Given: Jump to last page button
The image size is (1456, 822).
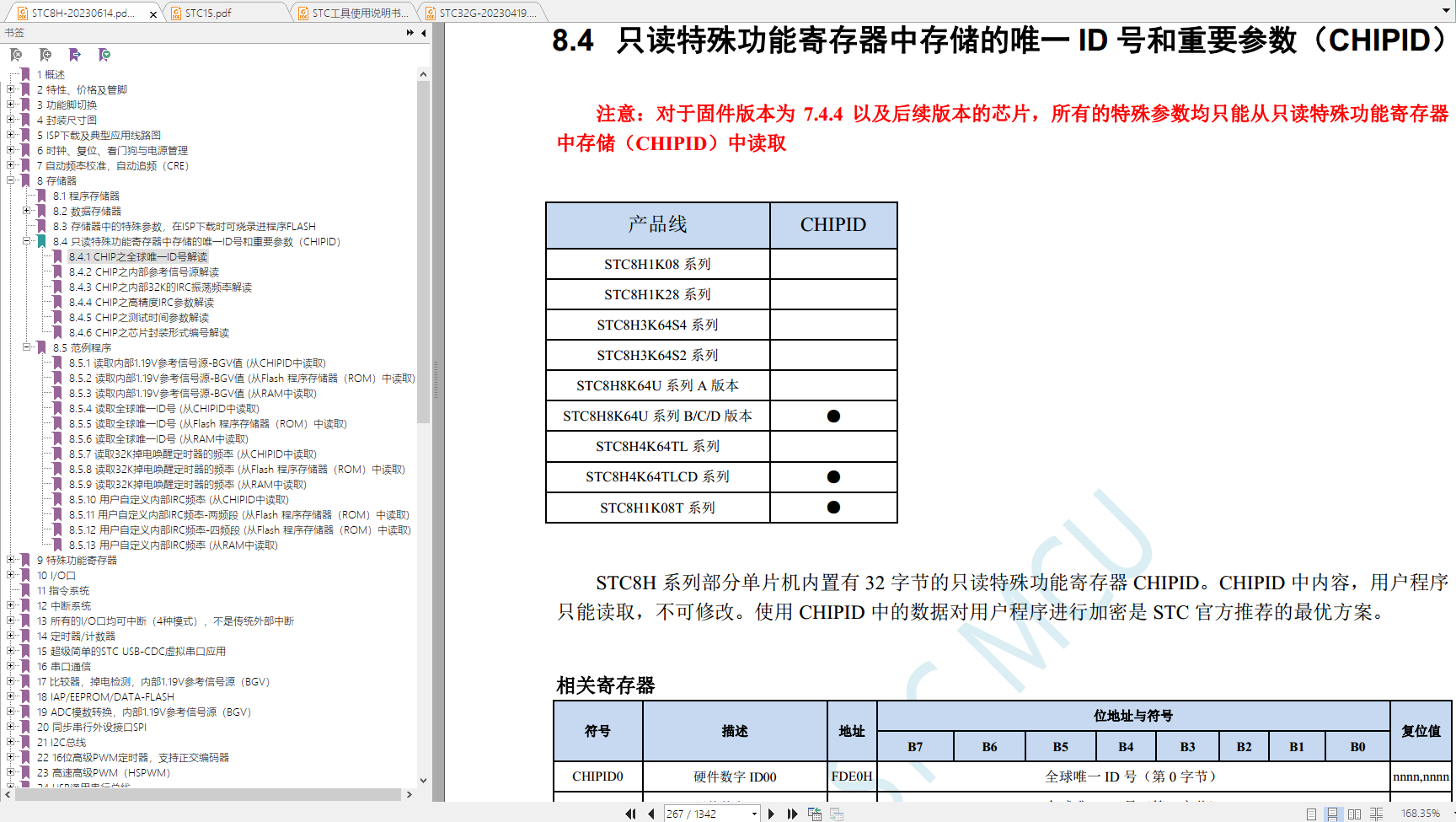Looking at the screenshot, I should point(792,814).
